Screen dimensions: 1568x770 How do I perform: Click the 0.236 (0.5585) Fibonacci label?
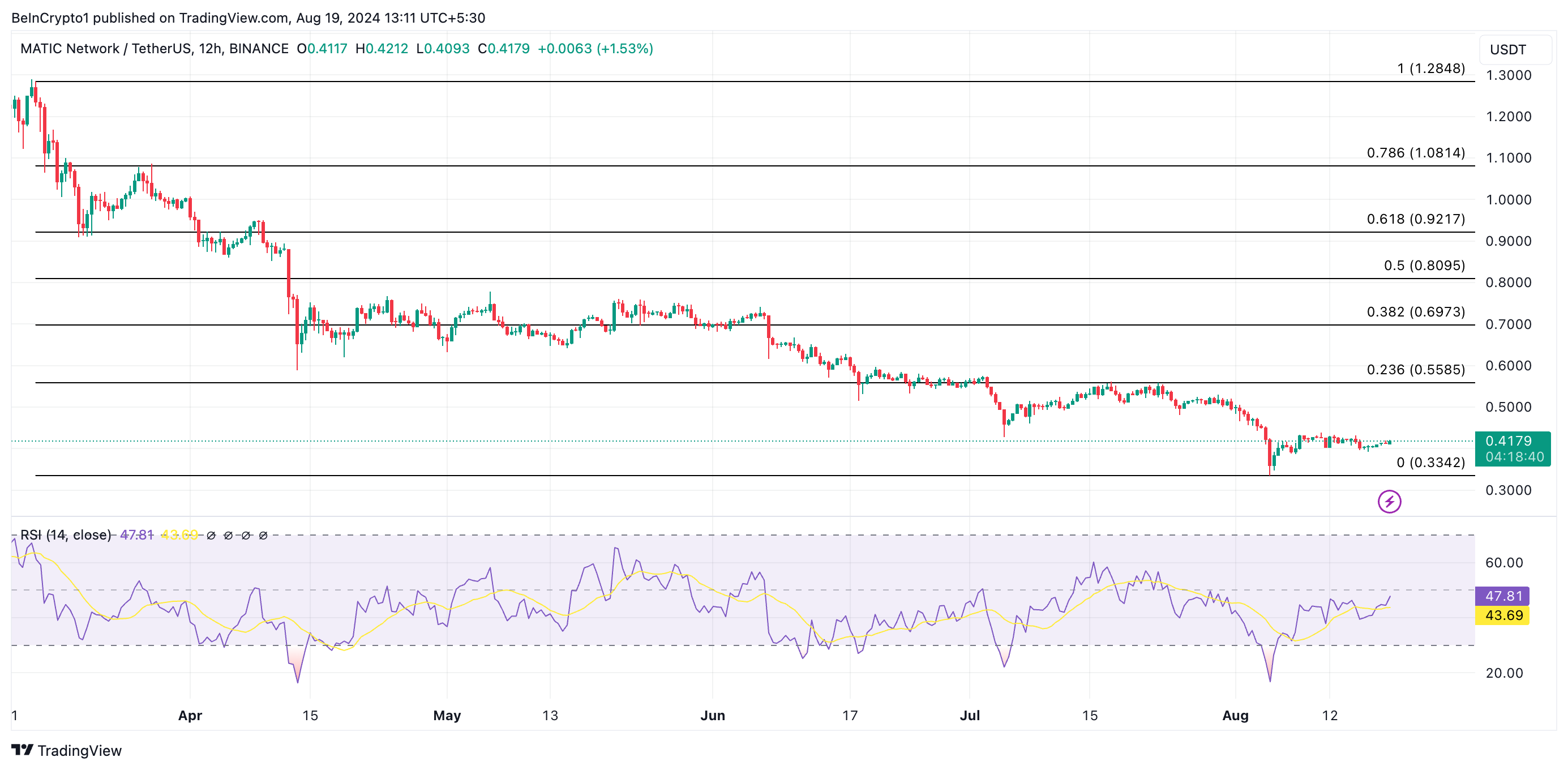[x=1416, y=370]
